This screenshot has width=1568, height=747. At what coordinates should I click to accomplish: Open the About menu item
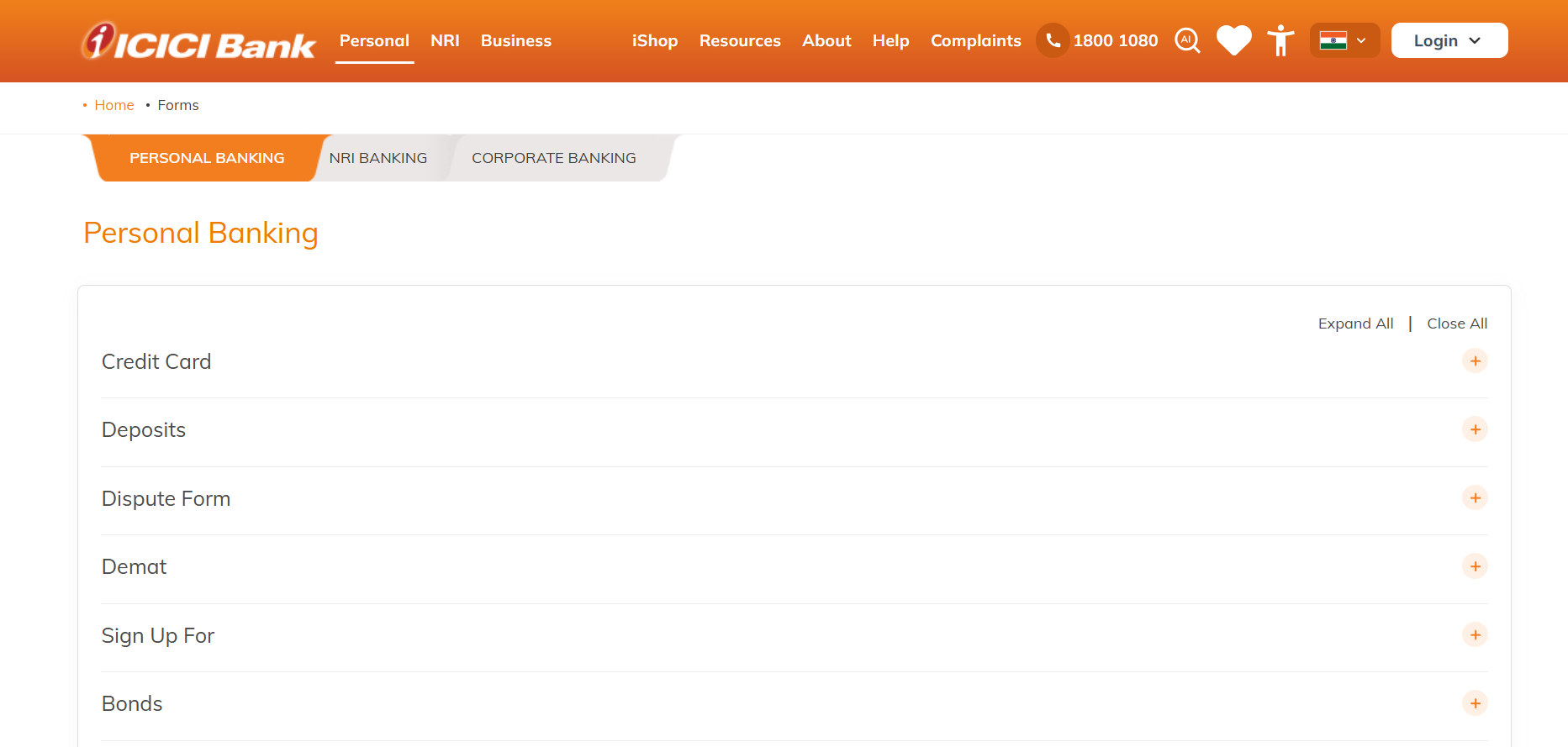click(826, 40)
